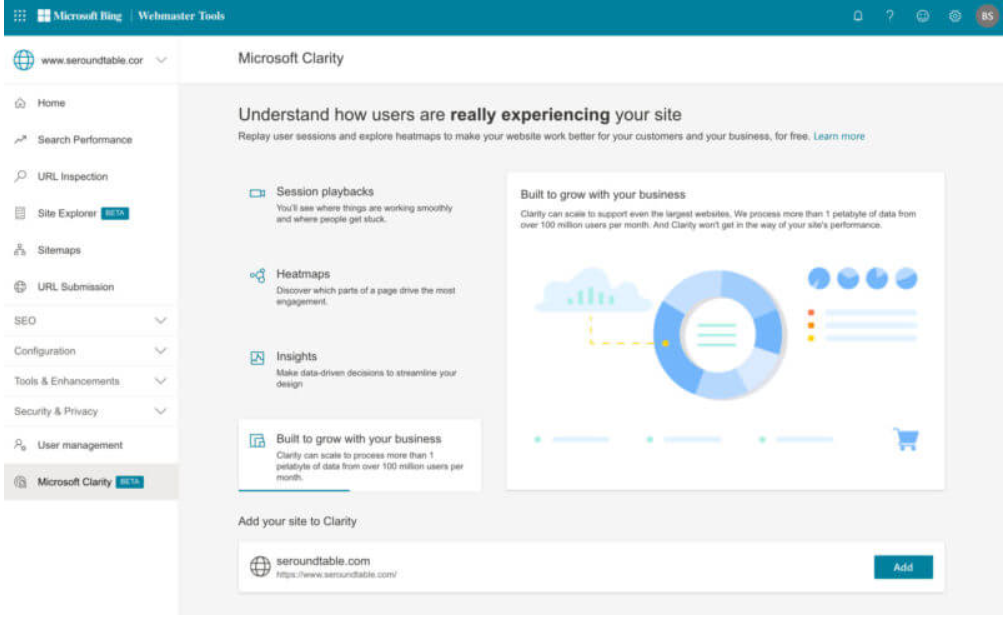Click the Search Performance trend icon
The height and width of the screenshot is (619, 1005).
(x=21, y=139)
